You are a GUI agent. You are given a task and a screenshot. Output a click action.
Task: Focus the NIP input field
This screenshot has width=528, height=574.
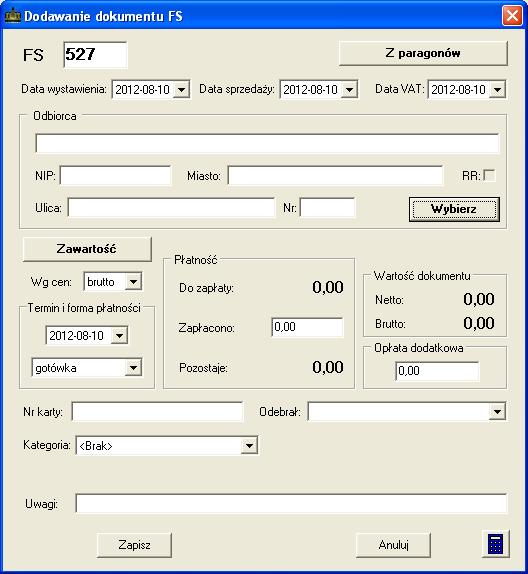click(115, 175)
